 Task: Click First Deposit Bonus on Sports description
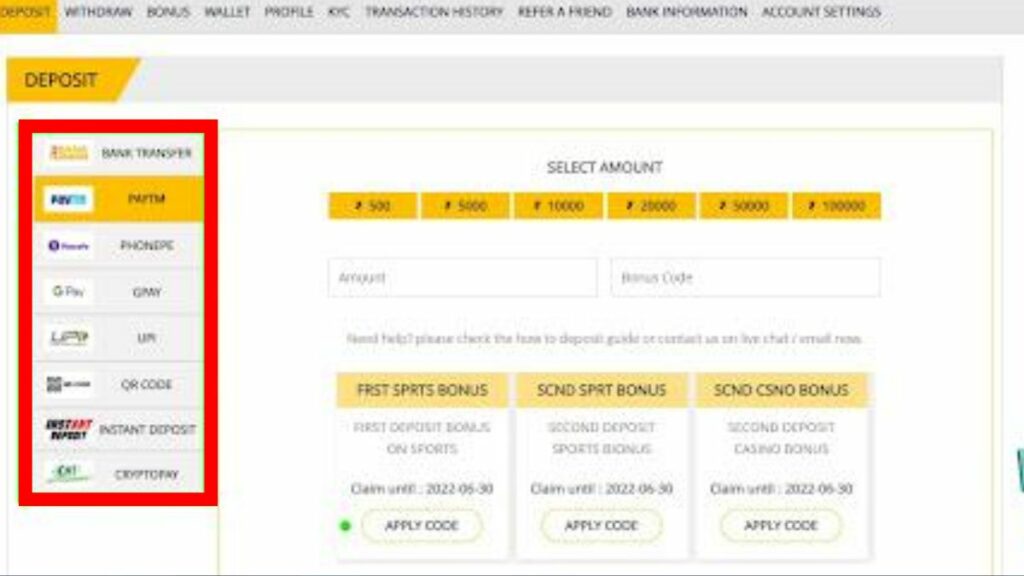(x=422, y=438)
